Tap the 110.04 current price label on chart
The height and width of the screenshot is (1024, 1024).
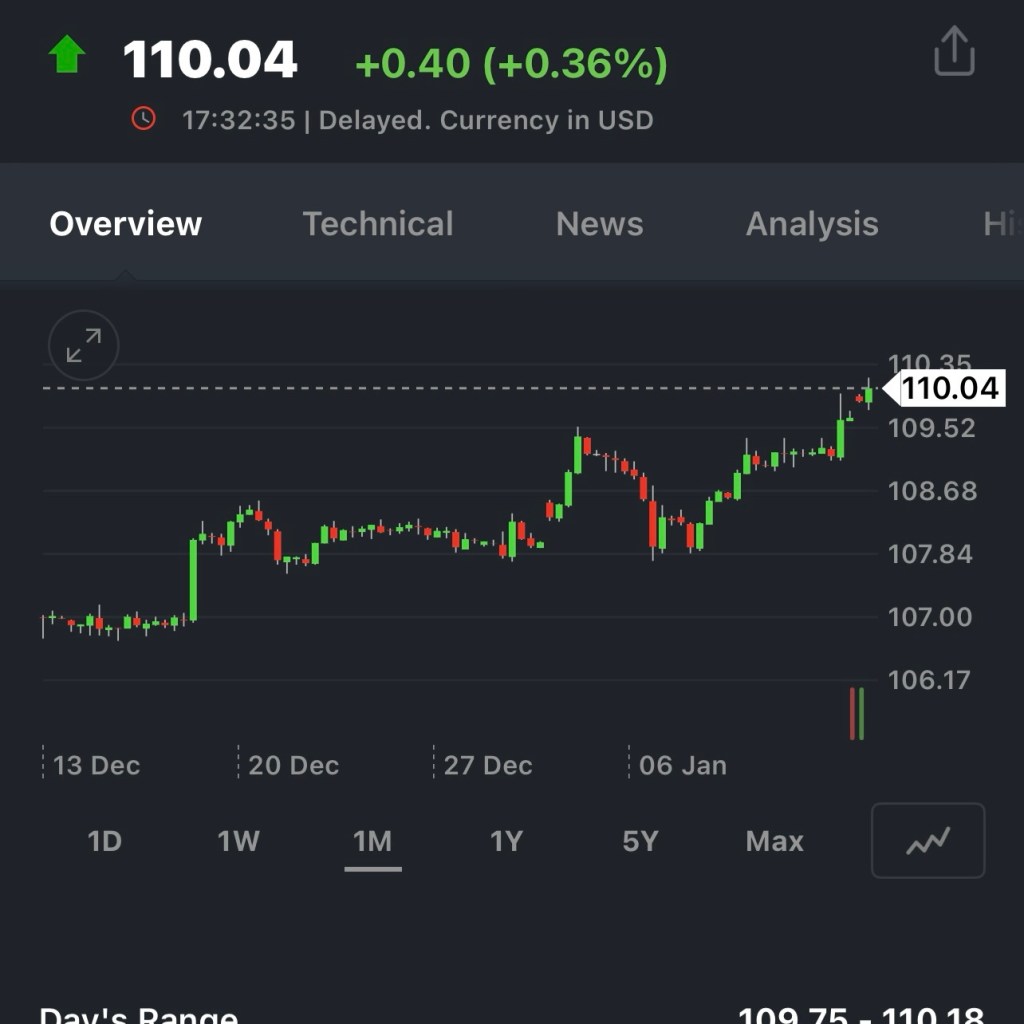(950, 388)
